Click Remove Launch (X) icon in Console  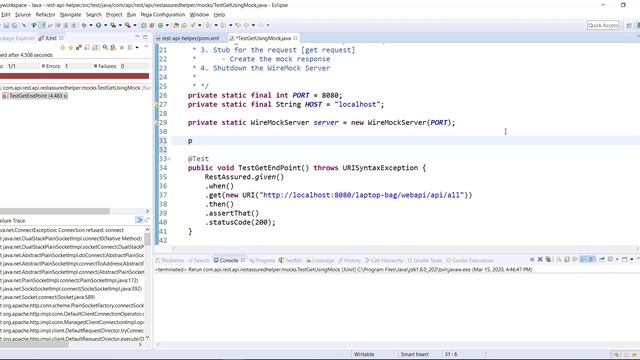point(540,259)
